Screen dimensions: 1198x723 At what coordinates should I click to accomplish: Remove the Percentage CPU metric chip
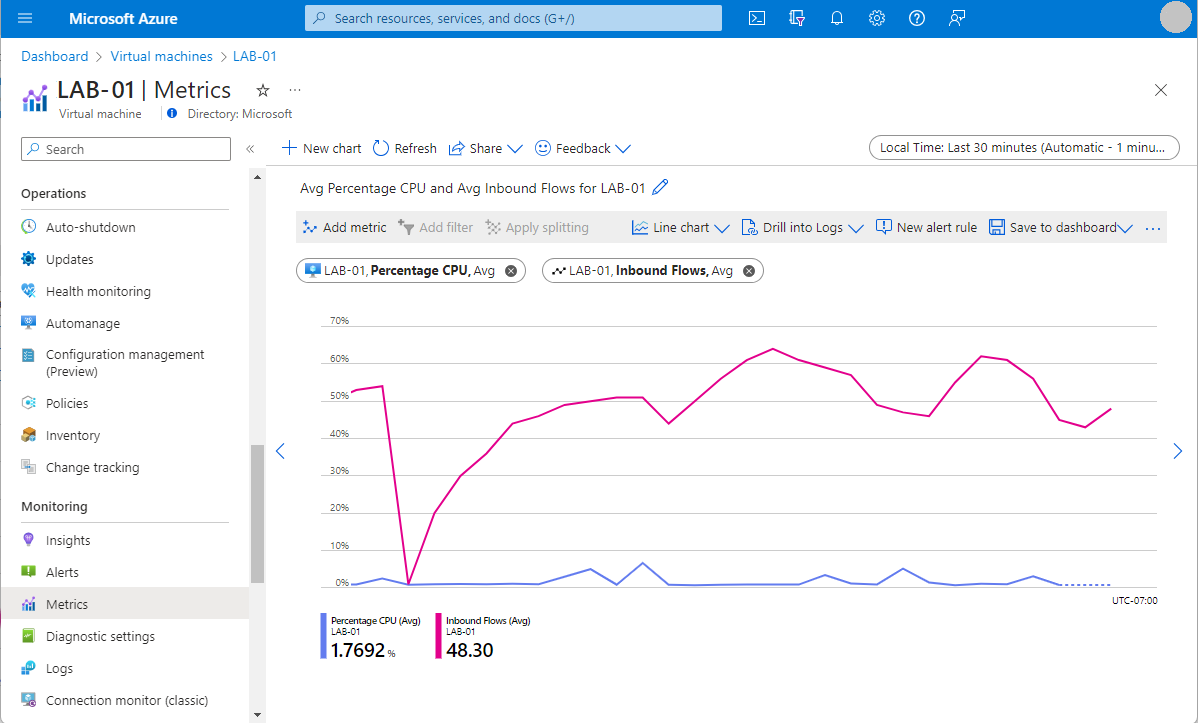tap(511, 271)
